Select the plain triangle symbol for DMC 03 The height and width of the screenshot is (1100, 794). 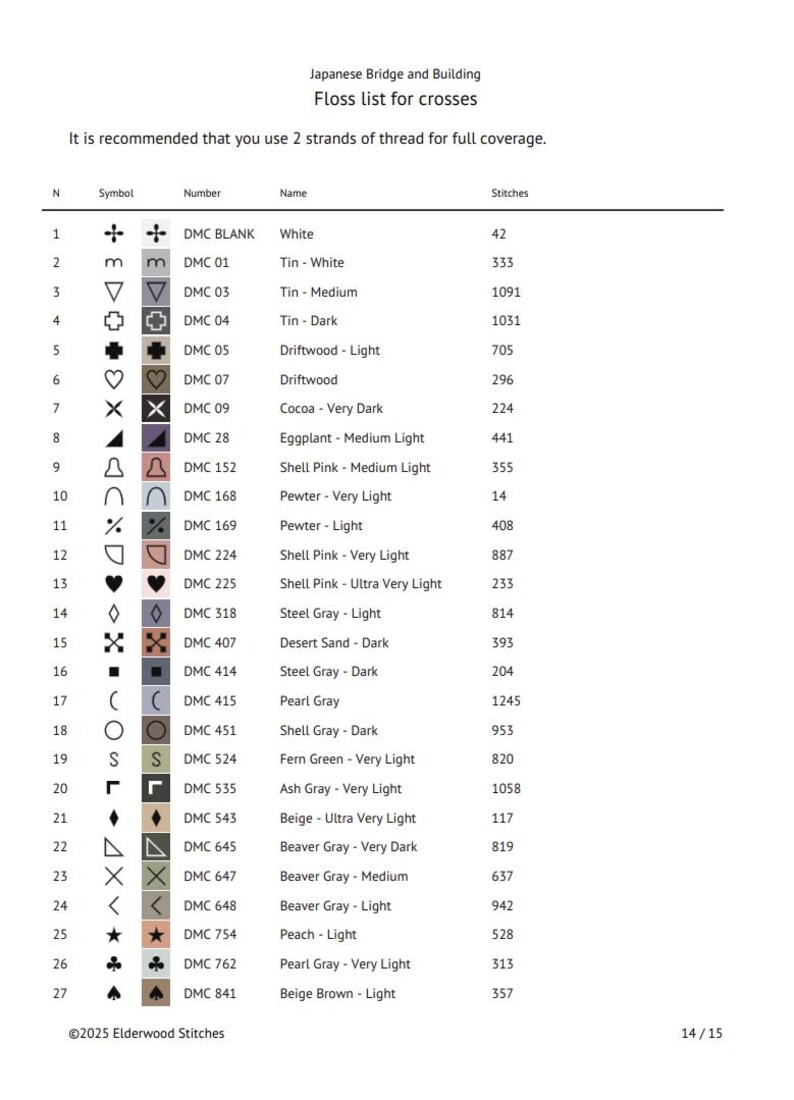coord(114,292)
